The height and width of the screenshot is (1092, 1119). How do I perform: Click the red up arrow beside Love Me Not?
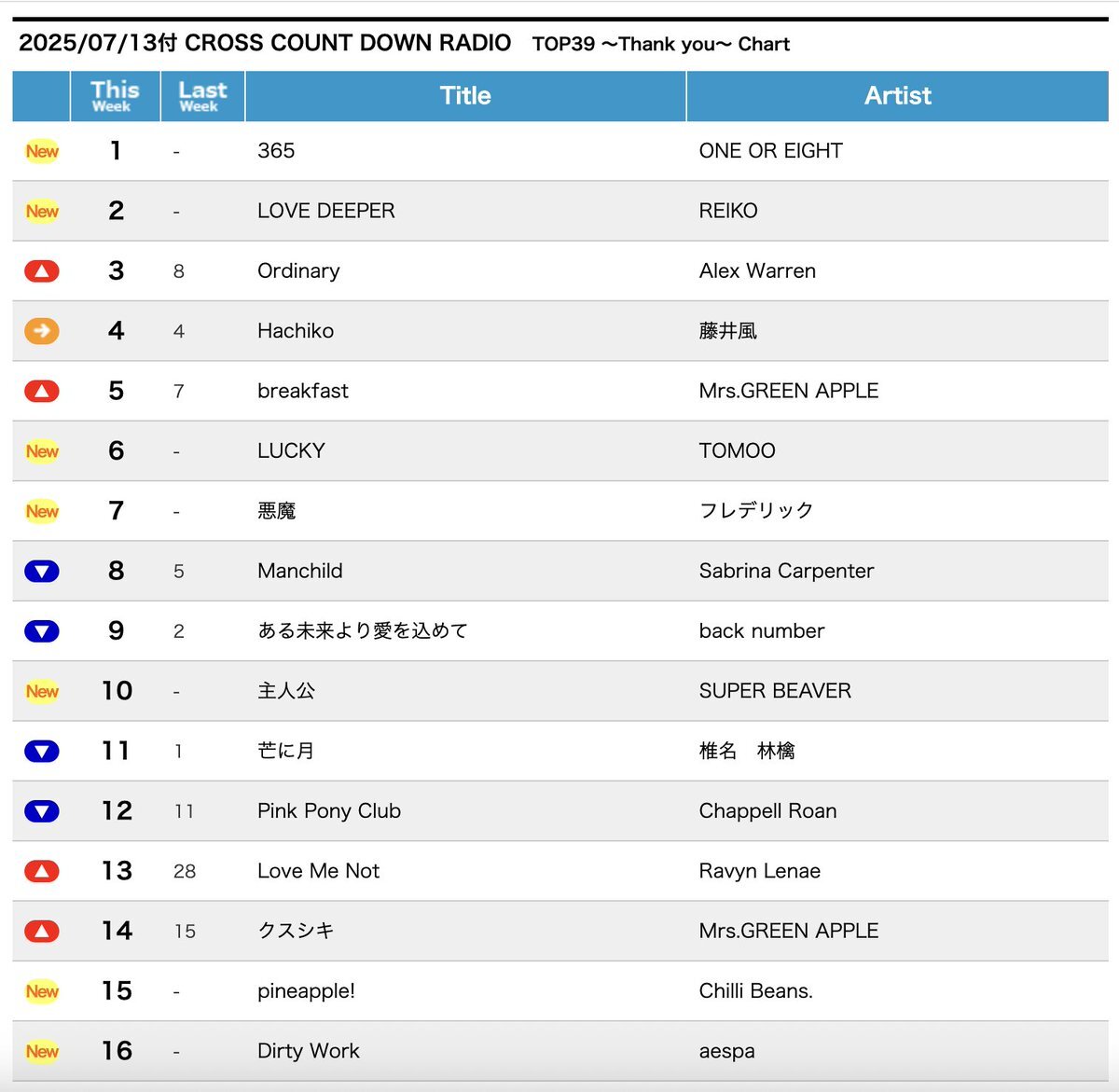click(42, 872)
